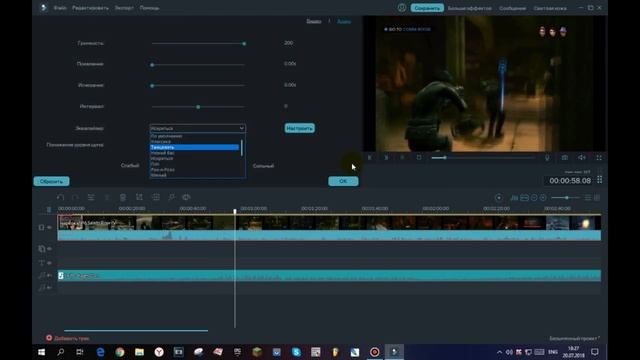
Task: Choose Рок-н-Ролл equalizer preset
Action: [162, 169]
